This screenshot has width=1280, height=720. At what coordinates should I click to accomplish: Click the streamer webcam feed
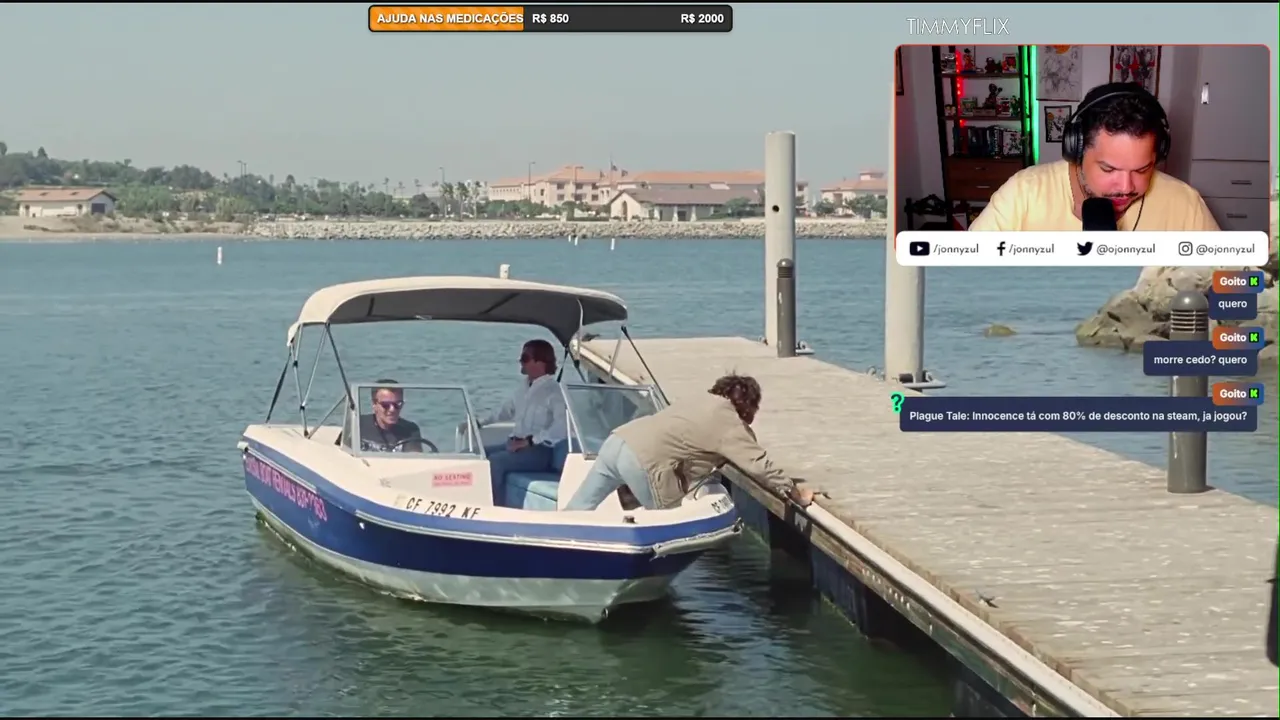tap(1082, 138)
